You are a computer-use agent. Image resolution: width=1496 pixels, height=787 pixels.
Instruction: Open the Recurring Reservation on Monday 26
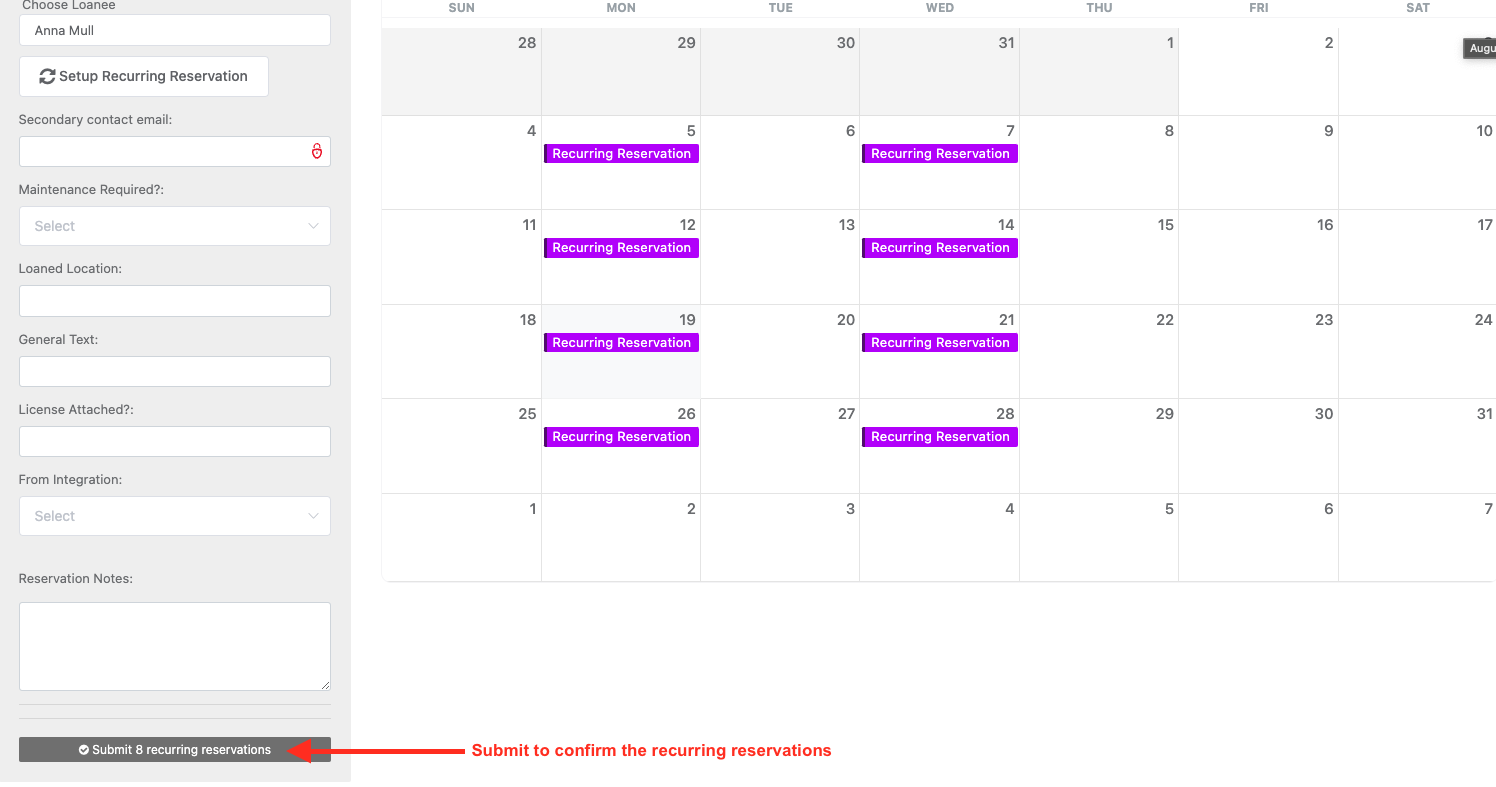click(621, 437)
